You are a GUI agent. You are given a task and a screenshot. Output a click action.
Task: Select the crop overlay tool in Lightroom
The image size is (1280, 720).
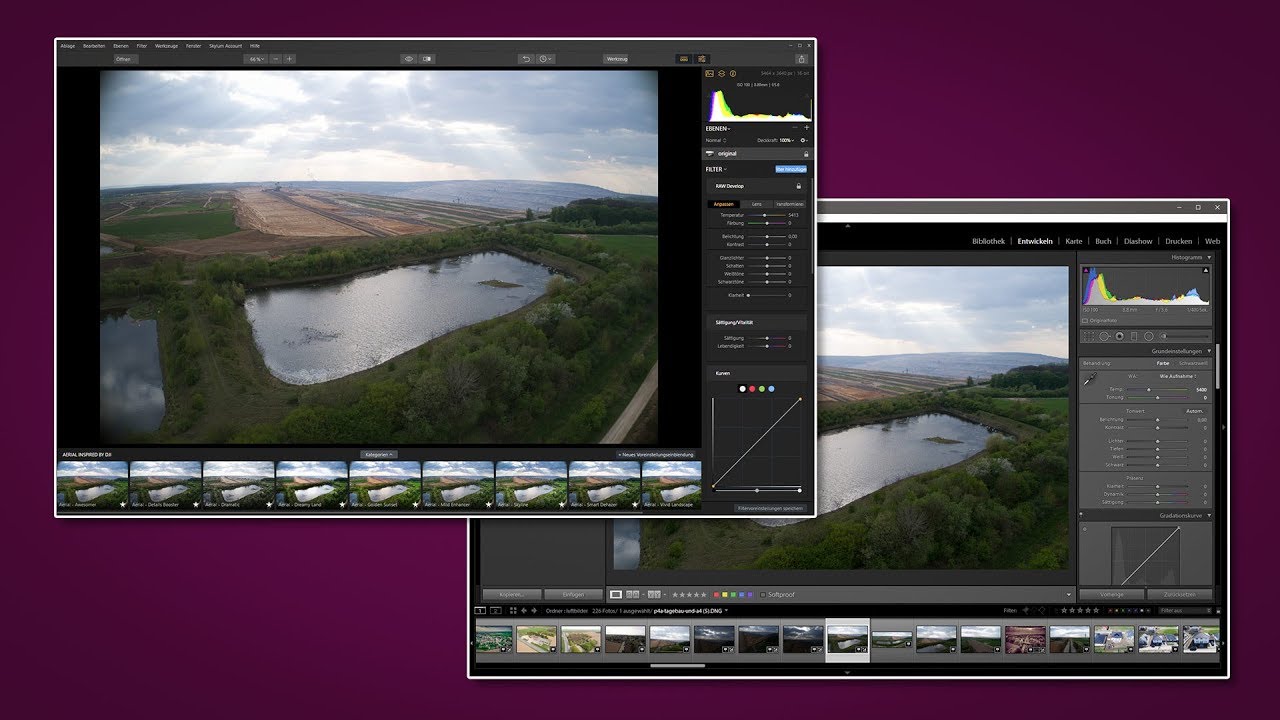pos(1088,336)
